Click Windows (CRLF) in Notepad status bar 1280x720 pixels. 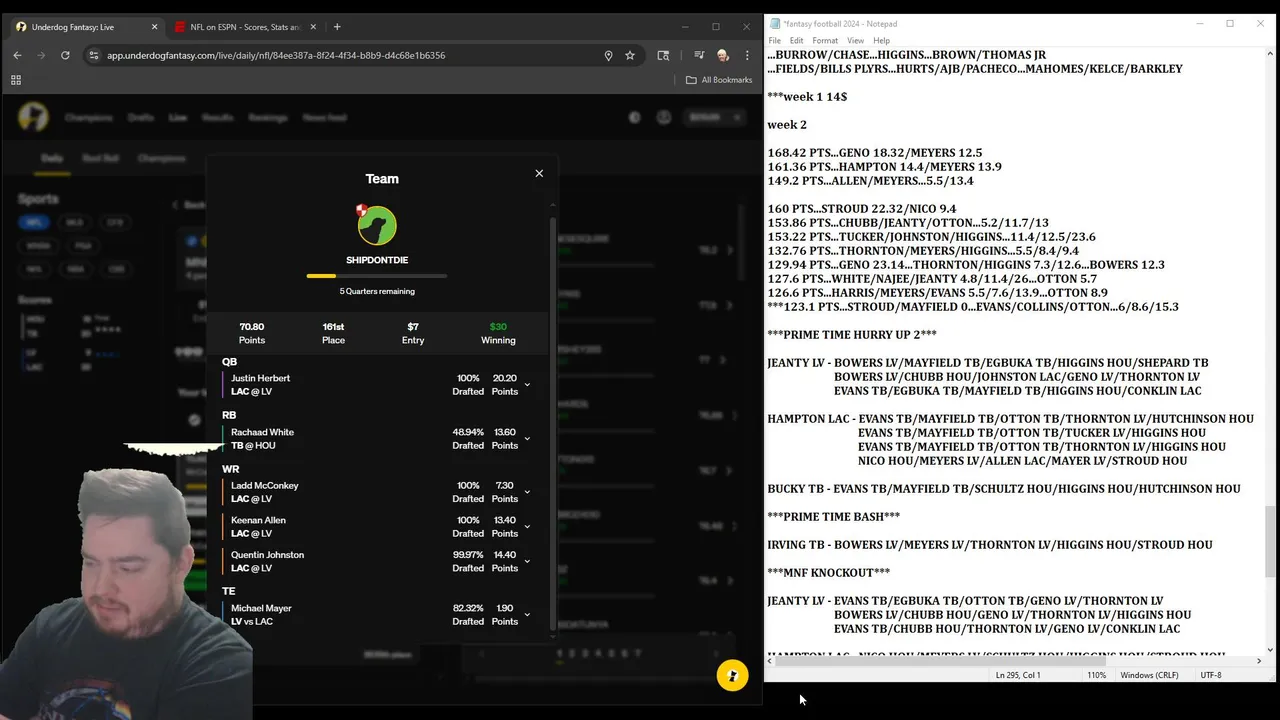click(x=1150, y=675)
